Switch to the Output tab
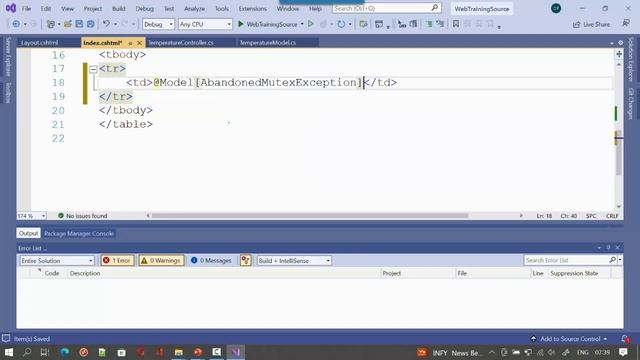This screenshot has height=360, width=640. 28,233
